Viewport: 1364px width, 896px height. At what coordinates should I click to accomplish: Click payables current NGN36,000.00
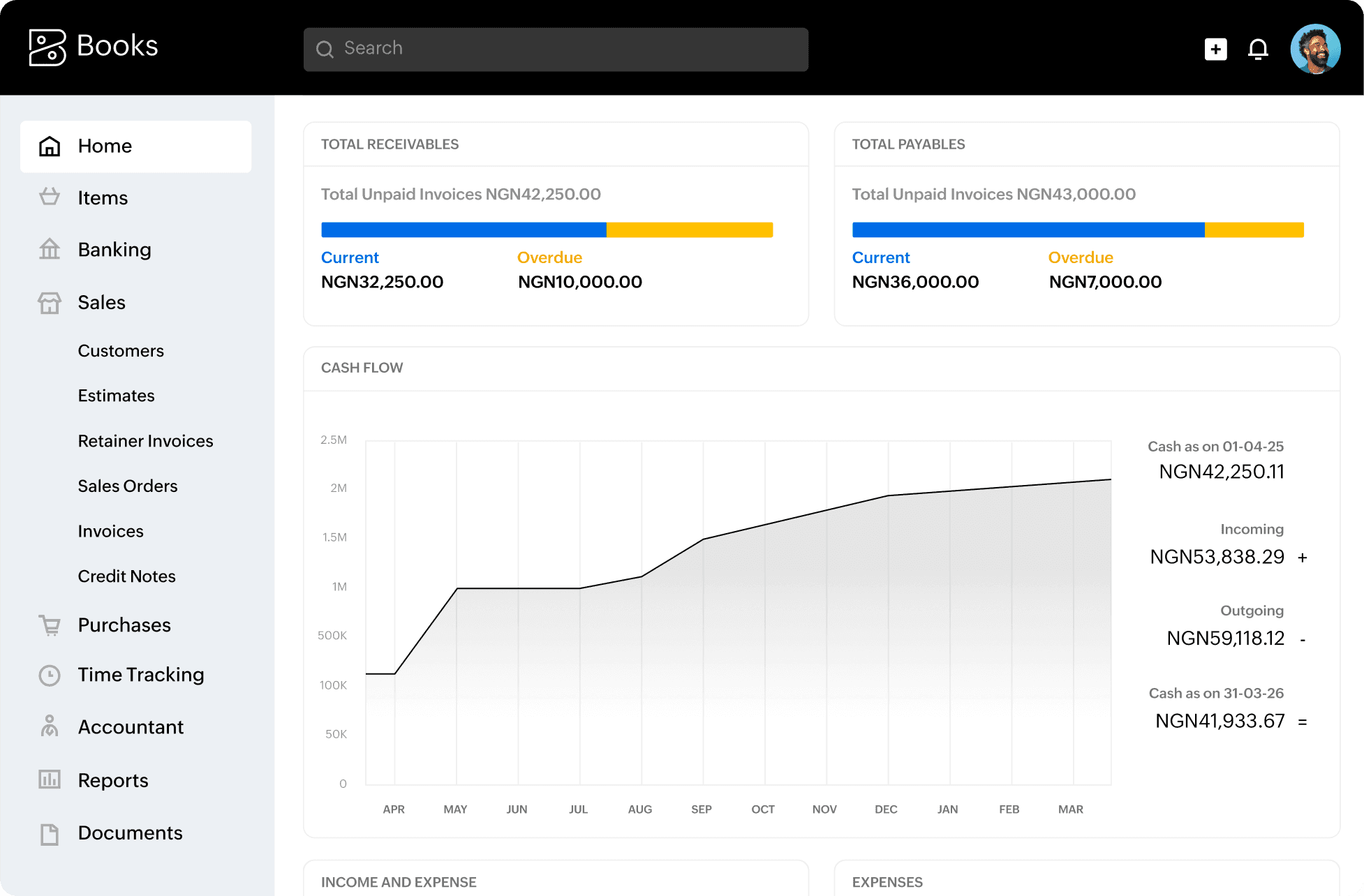click(x=915, y=282)
